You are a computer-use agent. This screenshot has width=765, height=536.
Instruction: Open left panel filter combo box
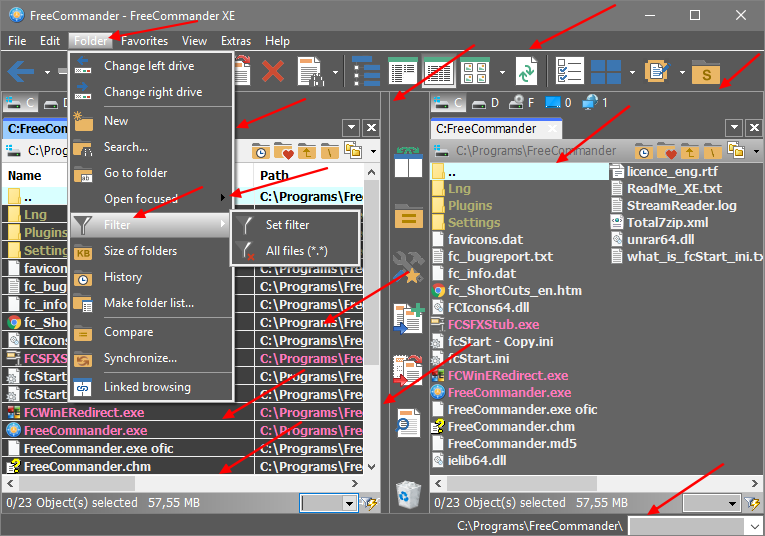click(x=329, y=503)
